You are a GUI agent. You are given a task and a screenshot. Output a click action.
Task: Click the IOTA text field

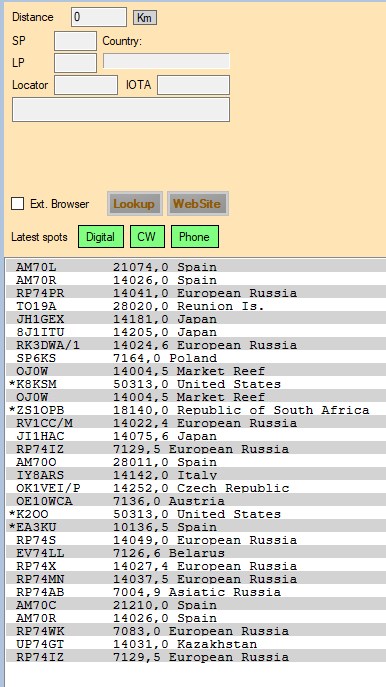(193, 85)
